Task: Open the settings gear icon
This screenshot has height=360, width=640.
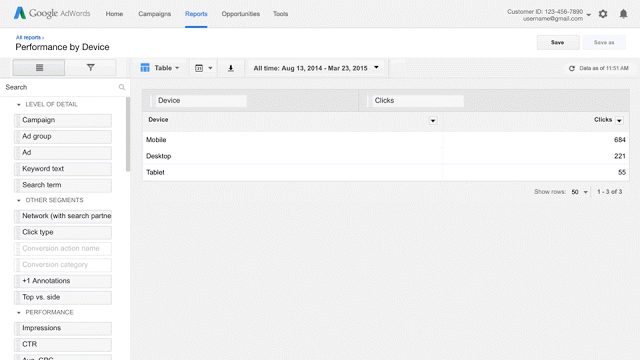Action: tap(603, 14)
